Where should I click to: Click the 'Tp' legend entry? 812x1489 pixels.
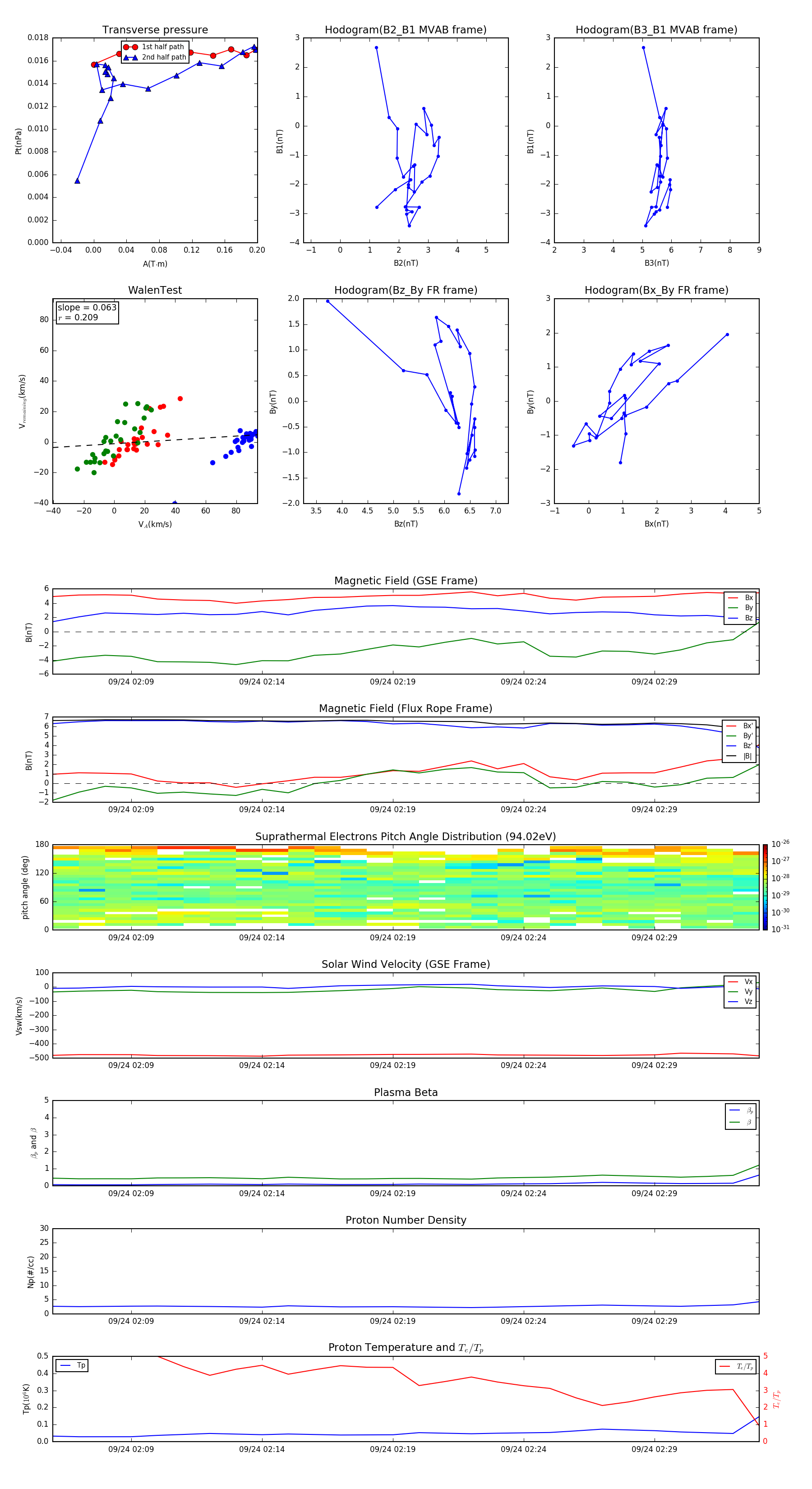click(72, 1365)
